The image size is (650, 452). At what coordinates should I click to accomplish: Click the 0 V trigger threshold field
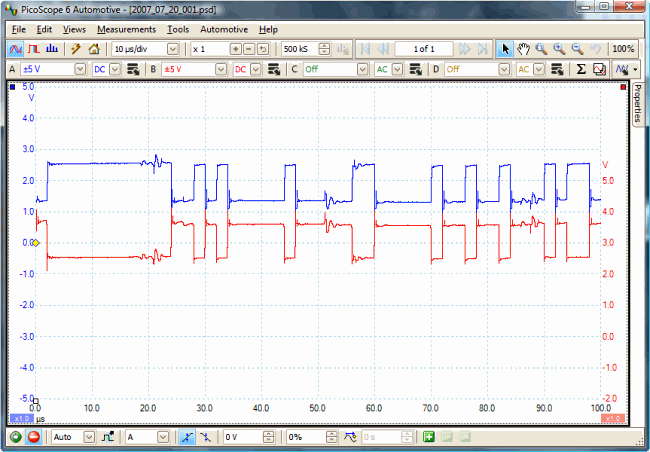pos(245,437)
